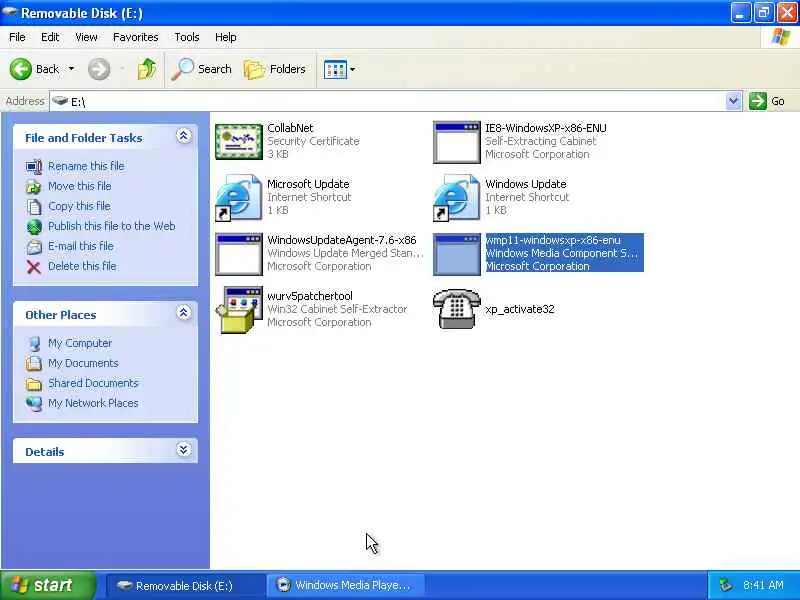The height and width of the screenshot is (600, 800).
Task: Click the system tray safely remove icon
Action: (x=725, y=585)
